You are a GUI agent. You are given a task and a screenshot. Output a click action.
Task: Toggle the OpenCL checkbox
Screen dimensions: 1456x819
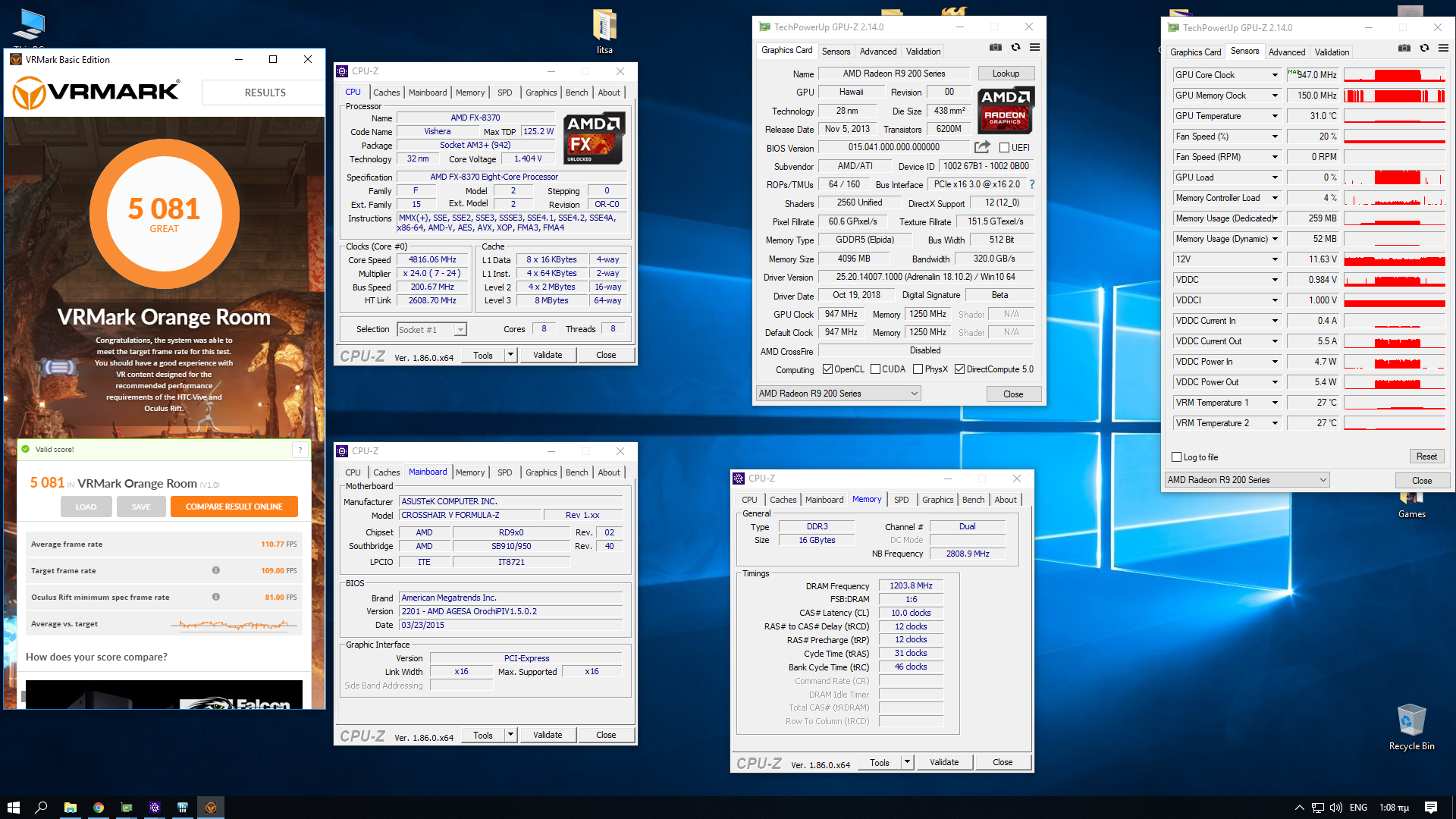tap(827, 369)
